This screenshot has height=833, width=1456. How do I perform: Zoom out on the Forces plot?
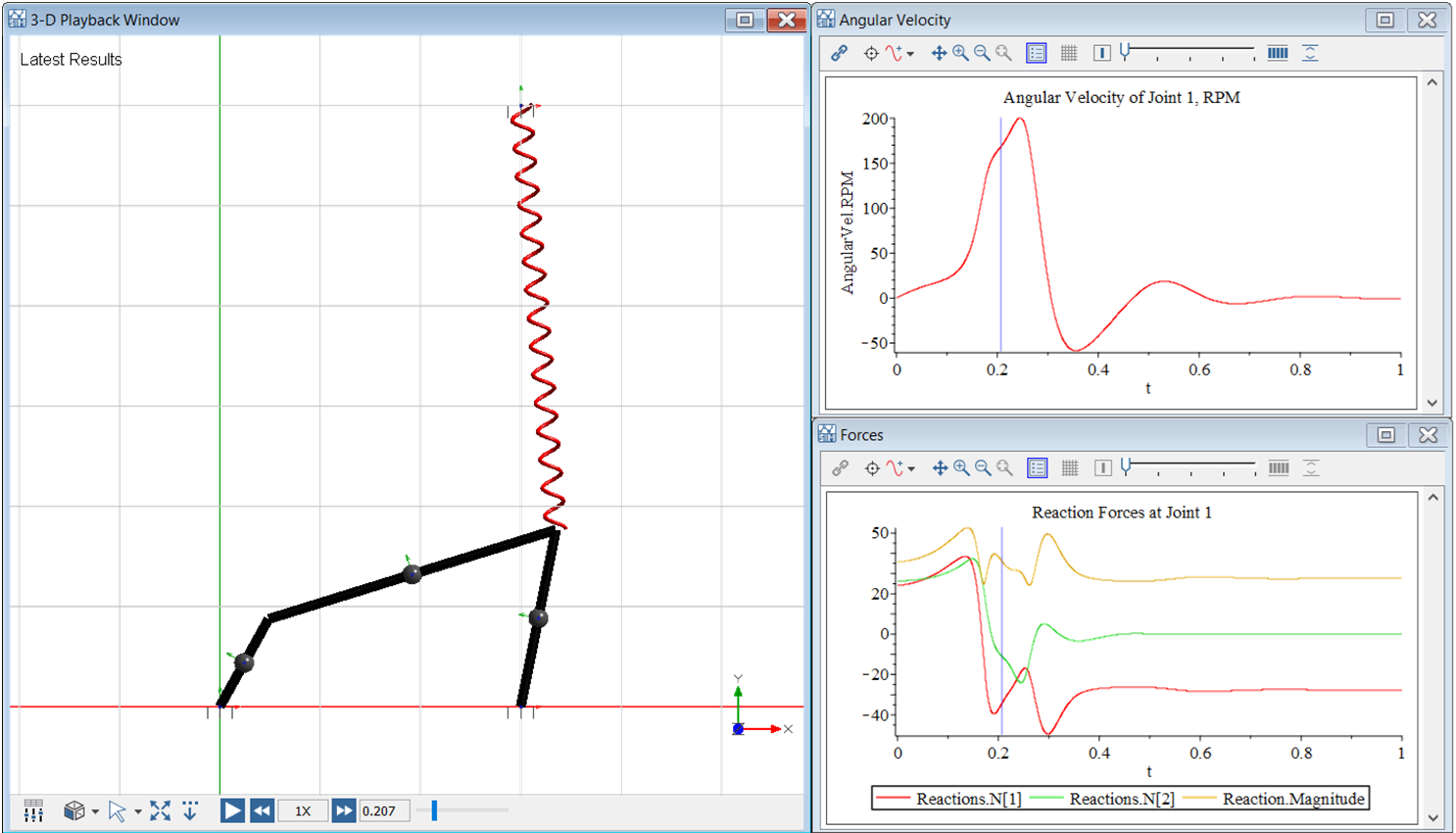(x=983, y=468)
